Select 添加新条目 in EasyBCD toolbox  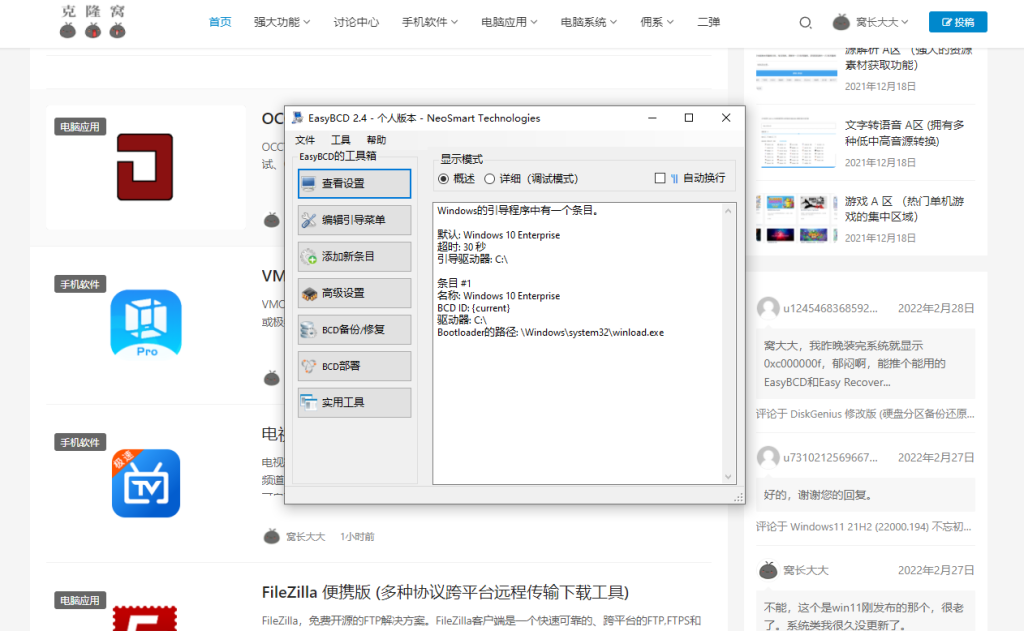tap(354, 257)
